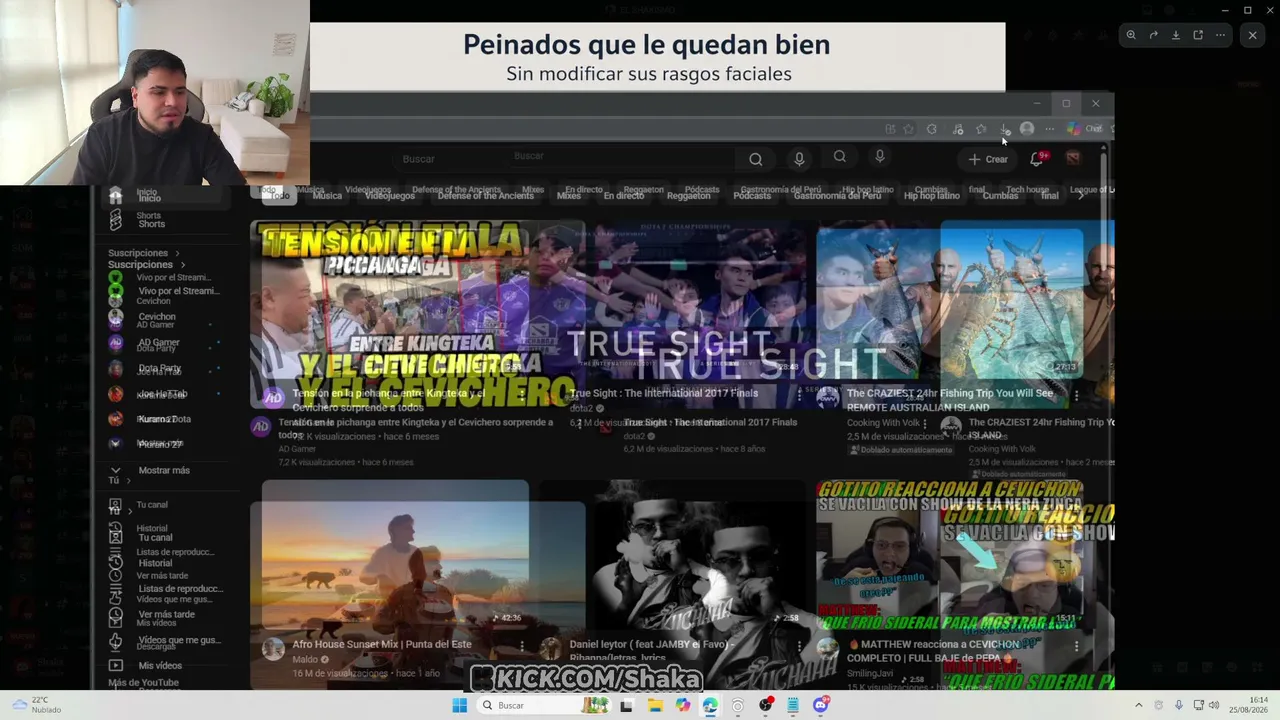The height and width of the screenshot is (720, 1280).
Task: Switch to Microsoft Edge in the taskbar
Action: (710, 705)
